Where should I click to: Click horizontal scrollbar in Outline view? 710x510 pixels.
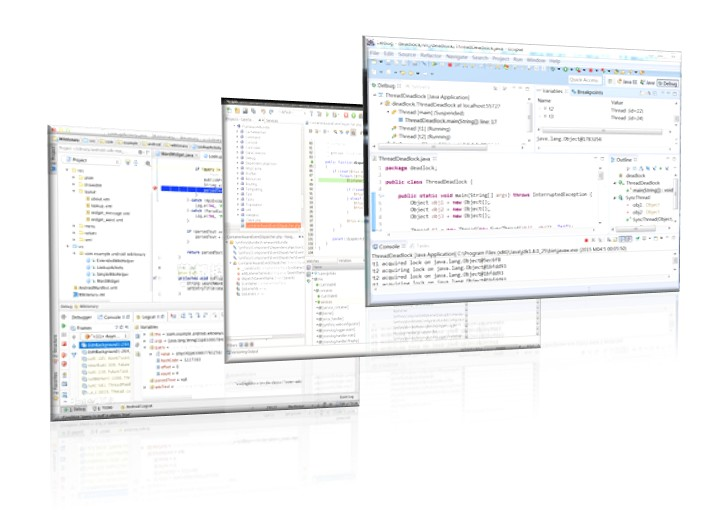click(634, 229)
